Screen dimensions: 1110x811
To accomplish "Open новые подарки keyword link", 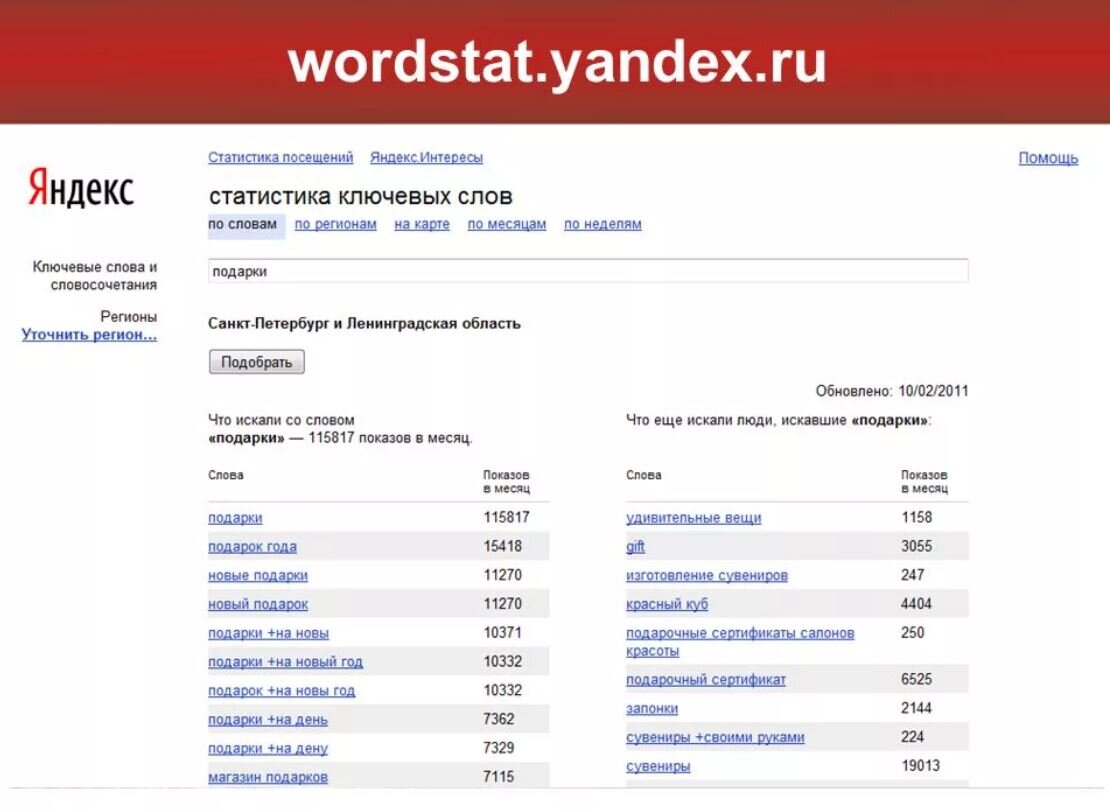I will (258, 575).
